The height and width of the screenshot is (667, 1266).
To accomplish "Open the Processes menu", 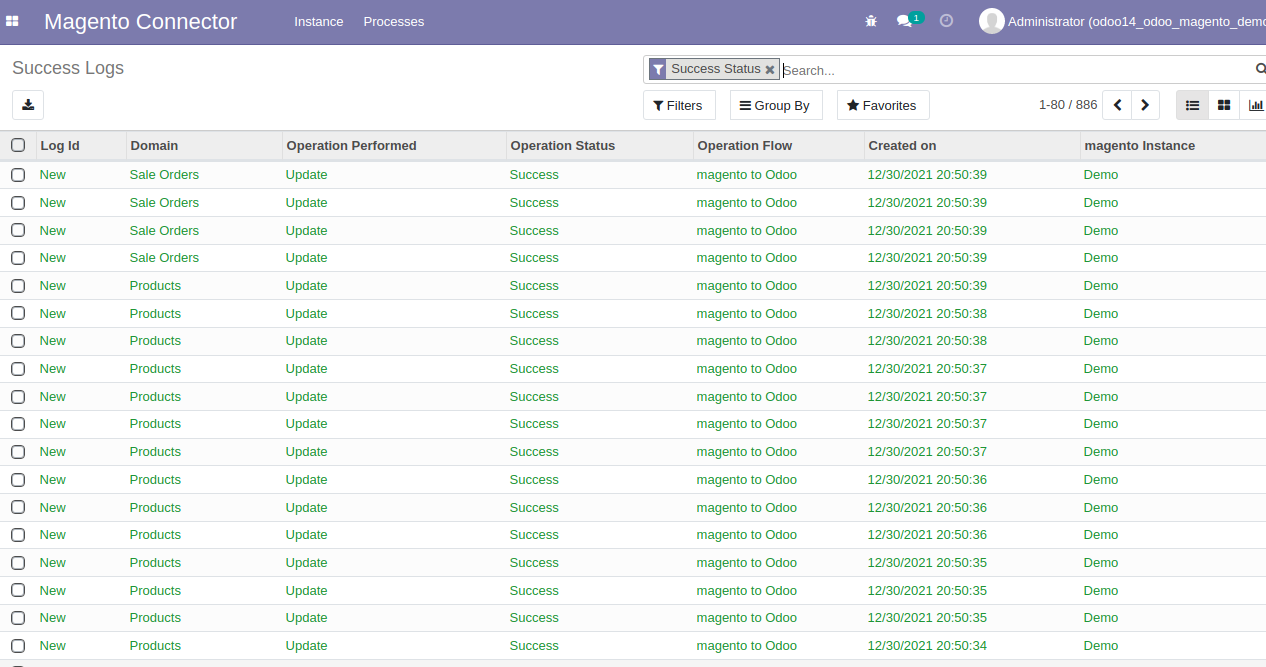I will [393, 21].
